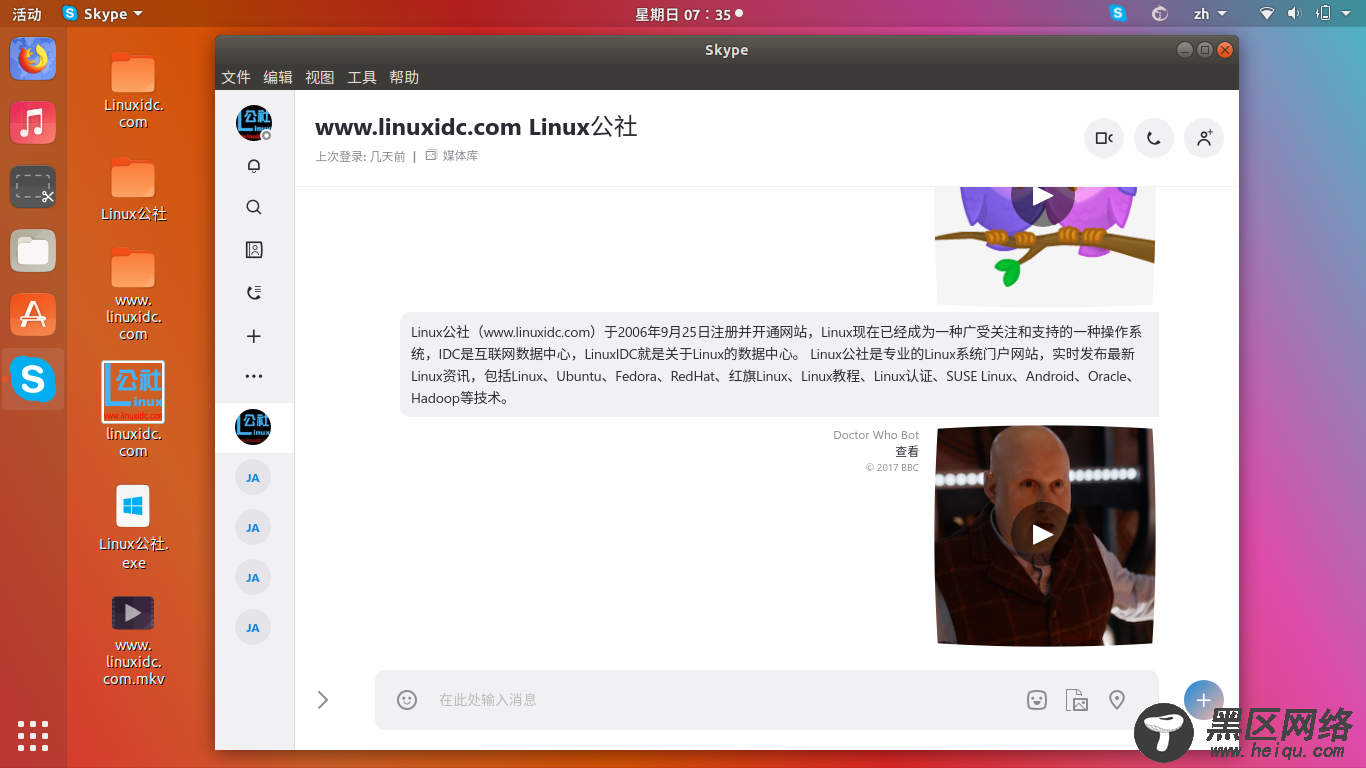Open the 工具 menu

[x=362, y=77]
